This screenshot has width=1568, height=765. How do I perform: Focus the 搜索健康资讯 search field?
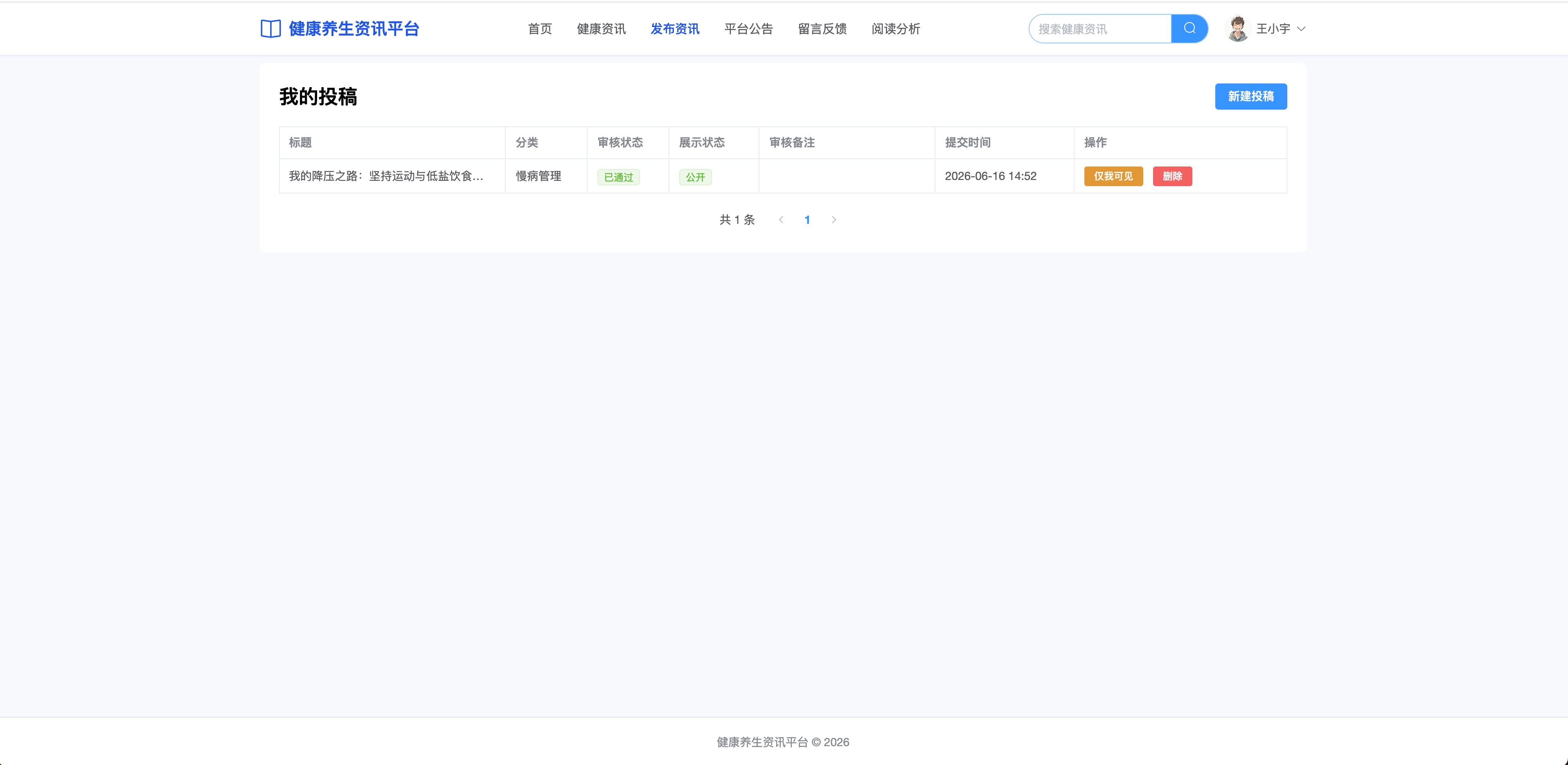pos(1100,29)
